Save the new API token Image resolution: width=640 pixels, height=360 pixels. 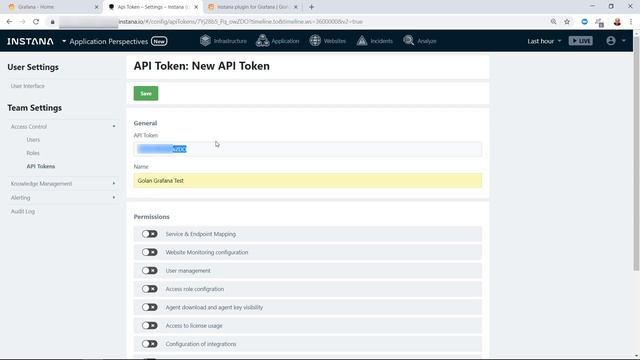tap(146, 93)
